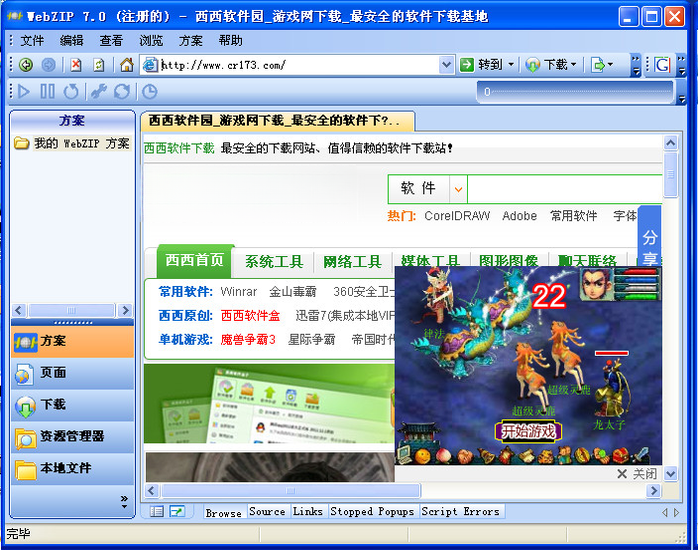Screen dimensions: 698x550
Task: Open the 帮助 menu
Action: [231, 40]
